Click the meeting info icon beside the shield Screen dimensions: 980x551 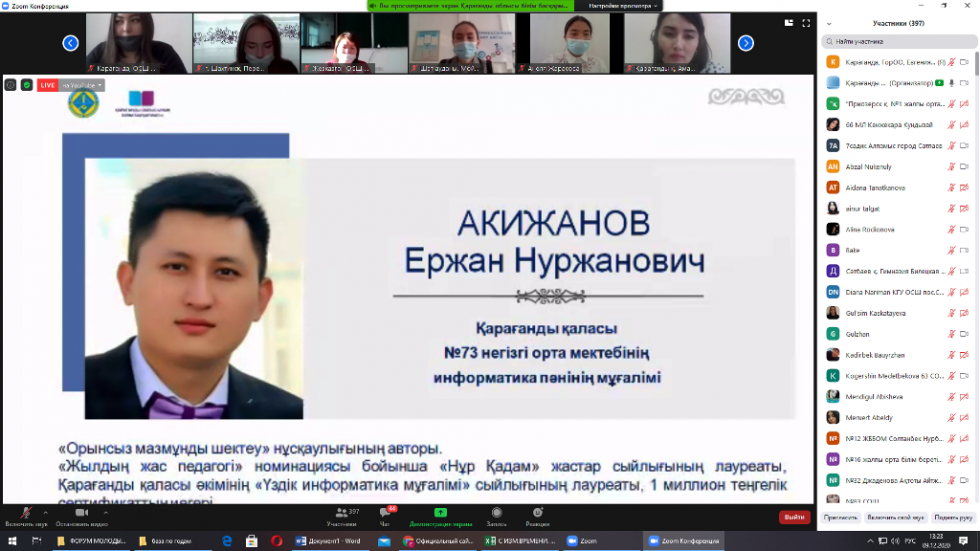(x=10, y=85)
